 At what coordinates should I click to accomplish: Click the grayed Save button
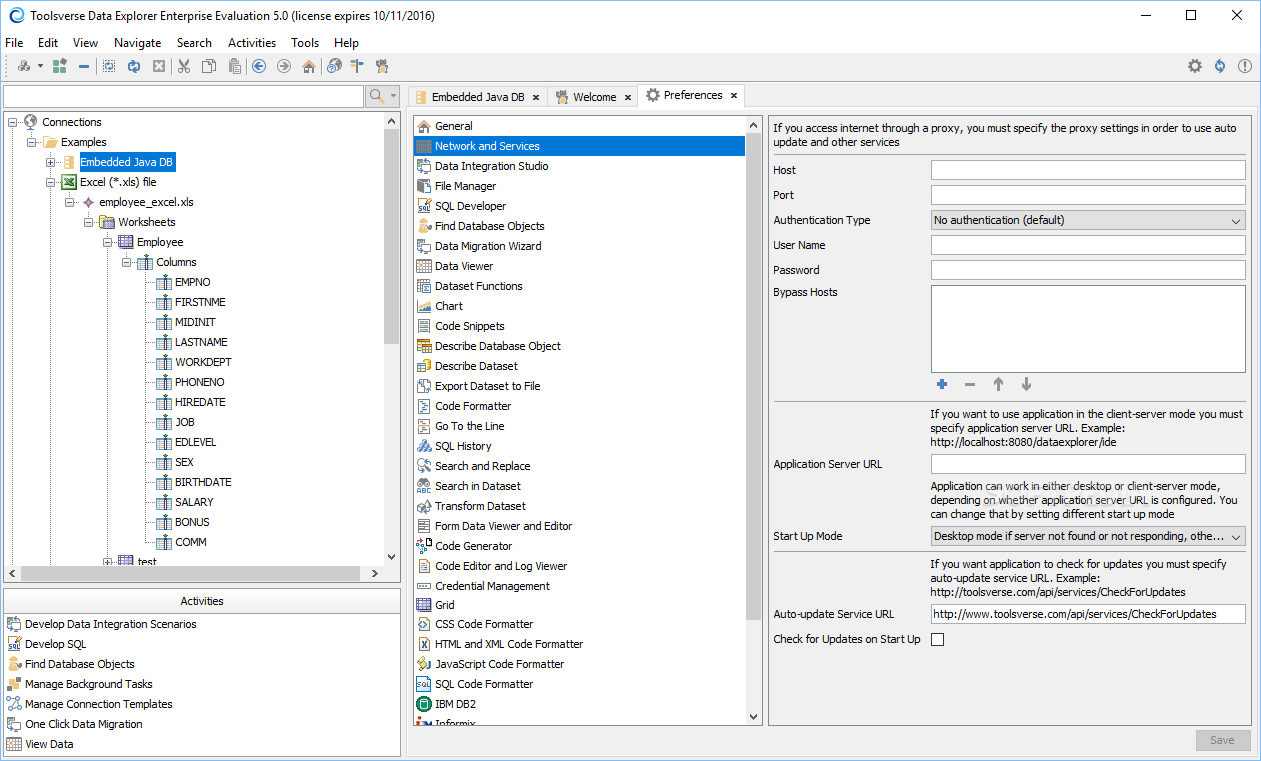[1223, 741]
